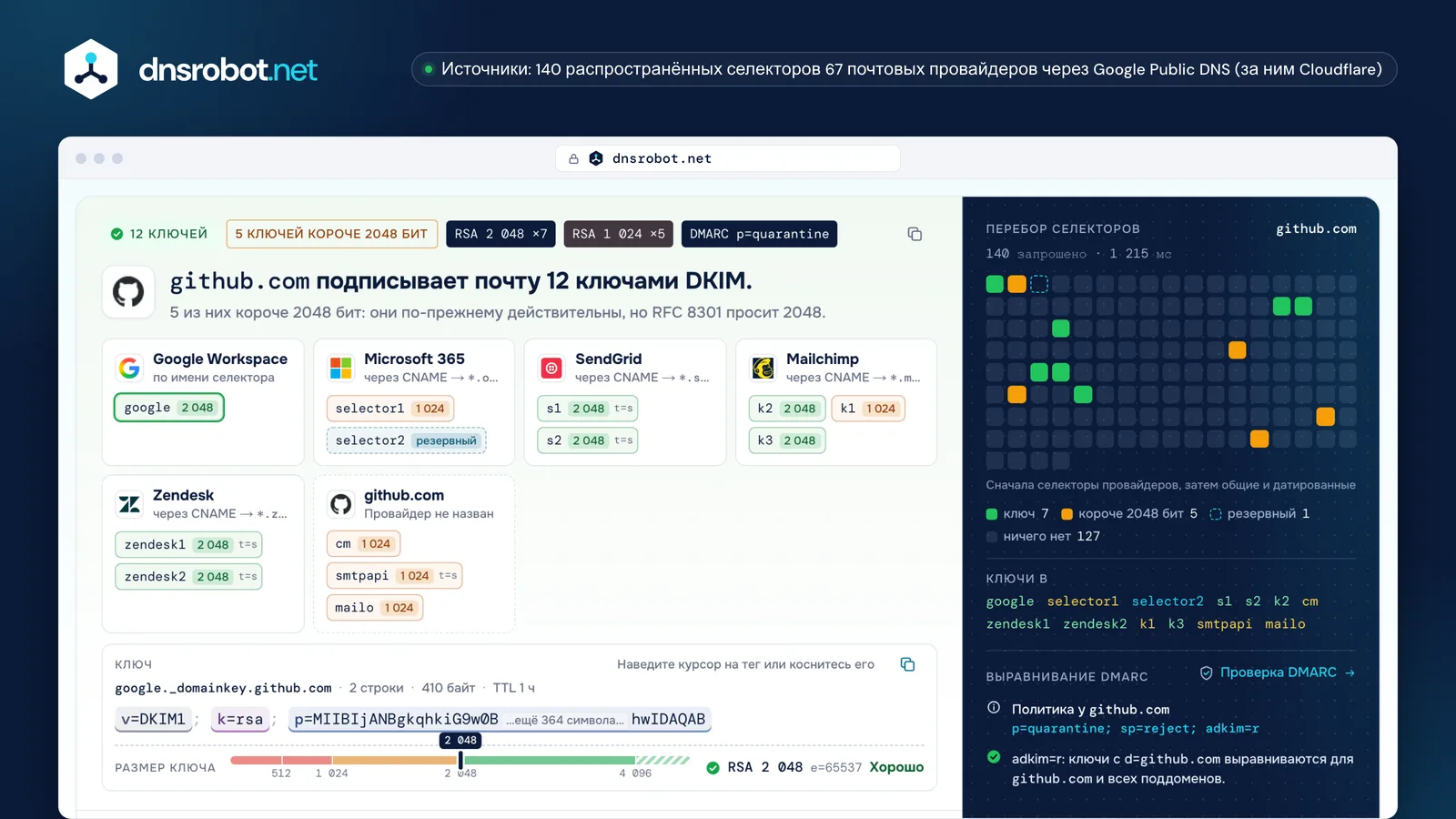
Task: Select the selector1 1024 tag
Action: pos(389,409)
